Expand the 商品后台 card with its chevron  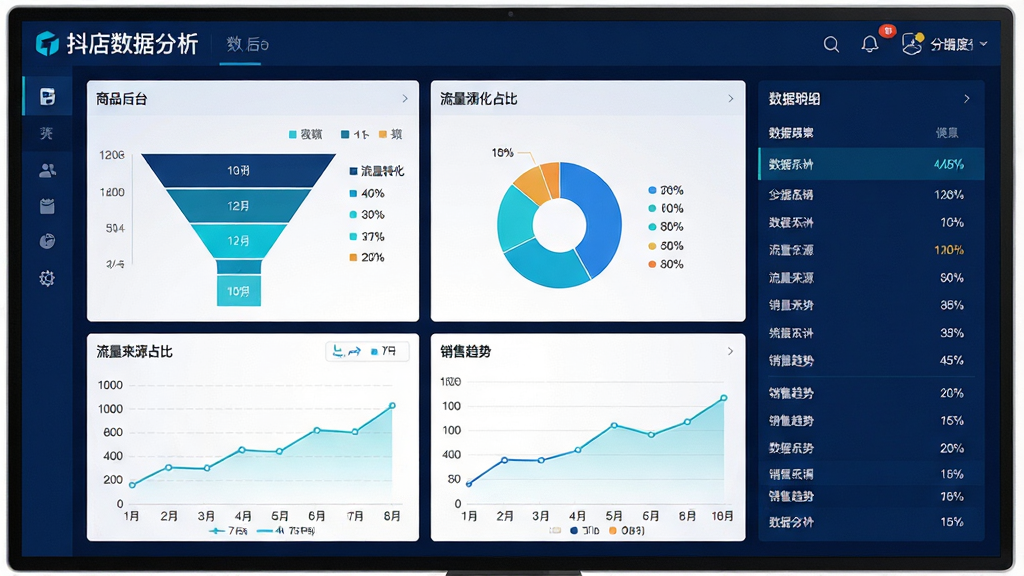(405, 99)
